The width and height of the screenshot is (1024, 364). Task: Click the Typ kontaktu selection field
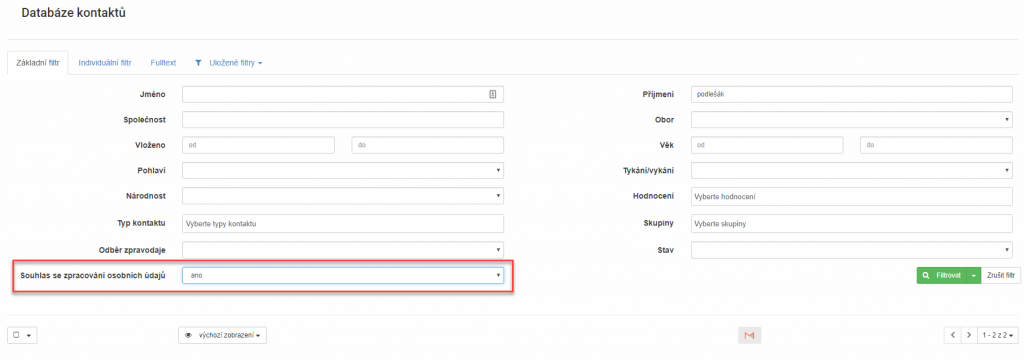pyautogui.click(x=343, y=223)
